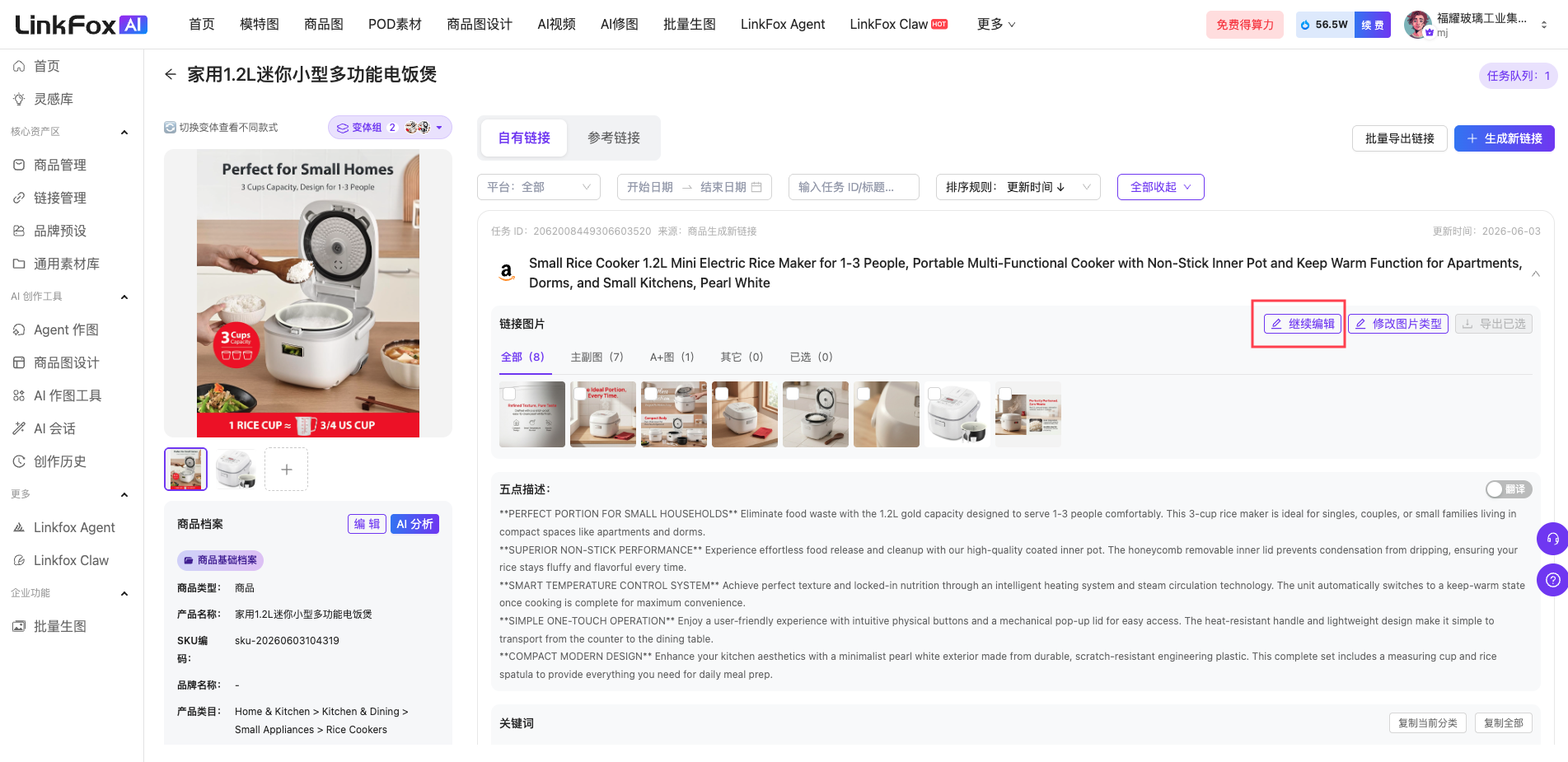
Task: Select the second product thumbnail under preview
Action: [236, 469]
